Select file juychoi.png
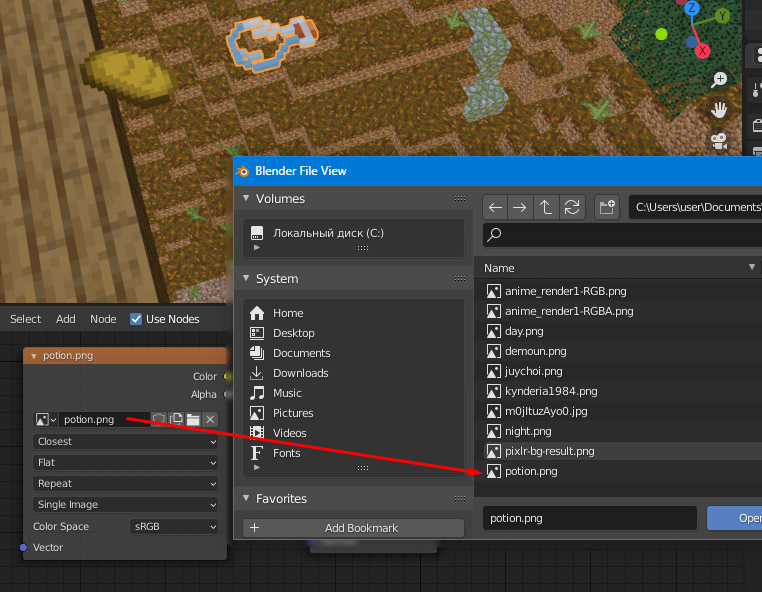 click(618, 371)
